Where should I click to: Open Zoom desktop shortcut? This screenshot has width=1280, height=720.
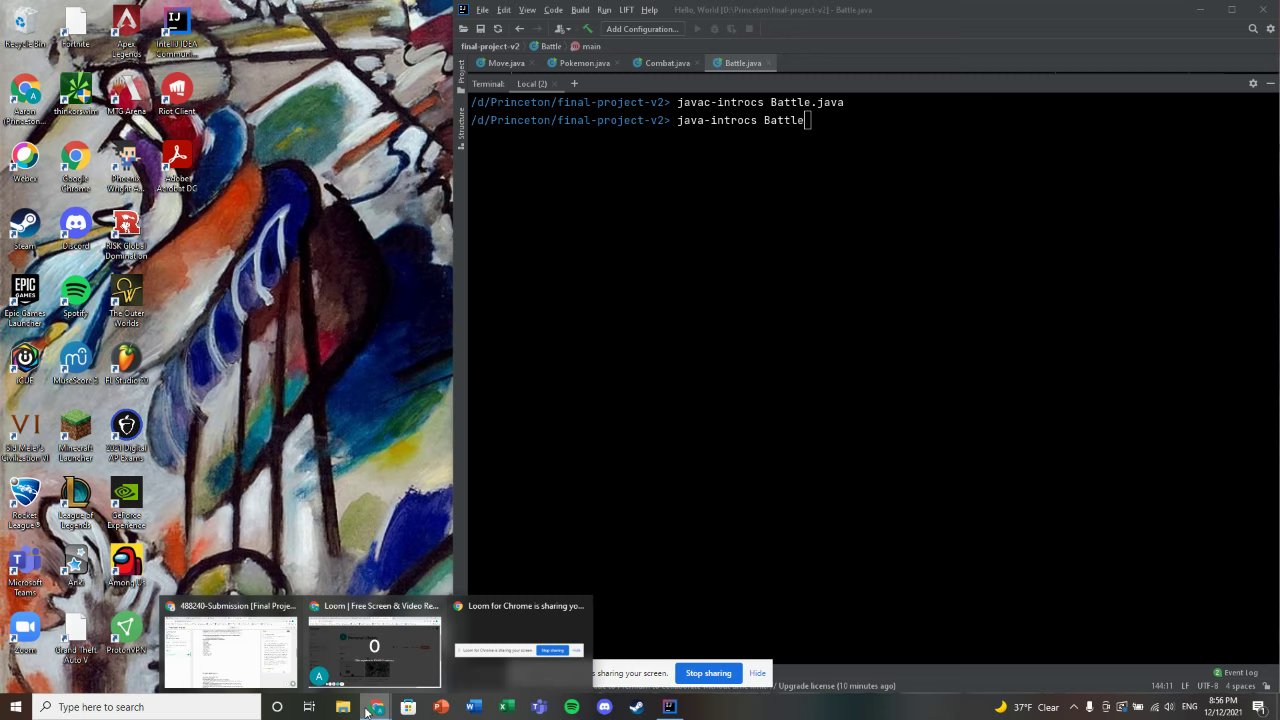[25, 633]
